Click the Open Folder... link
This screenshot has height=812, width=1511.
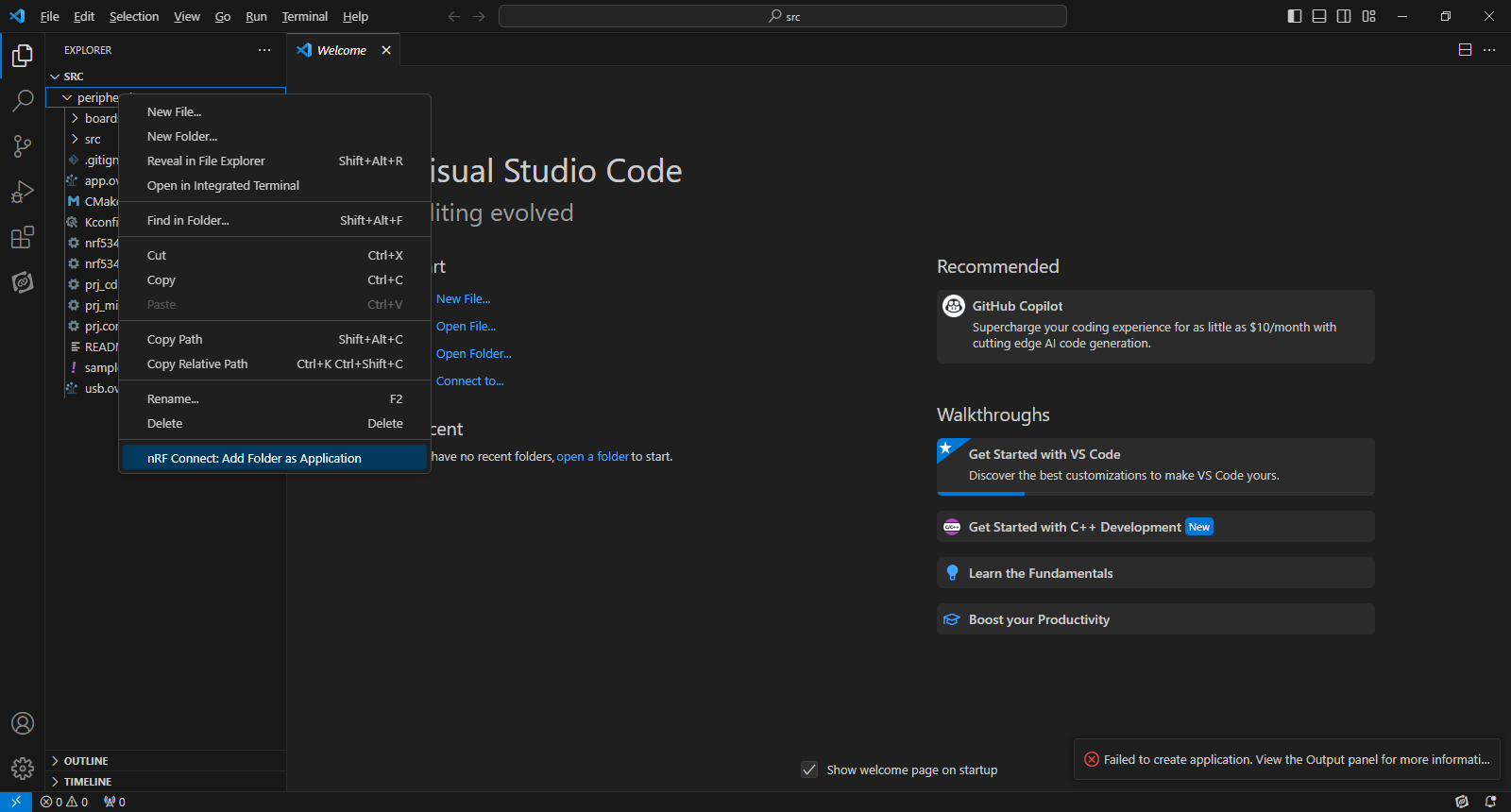click(473, 354)
